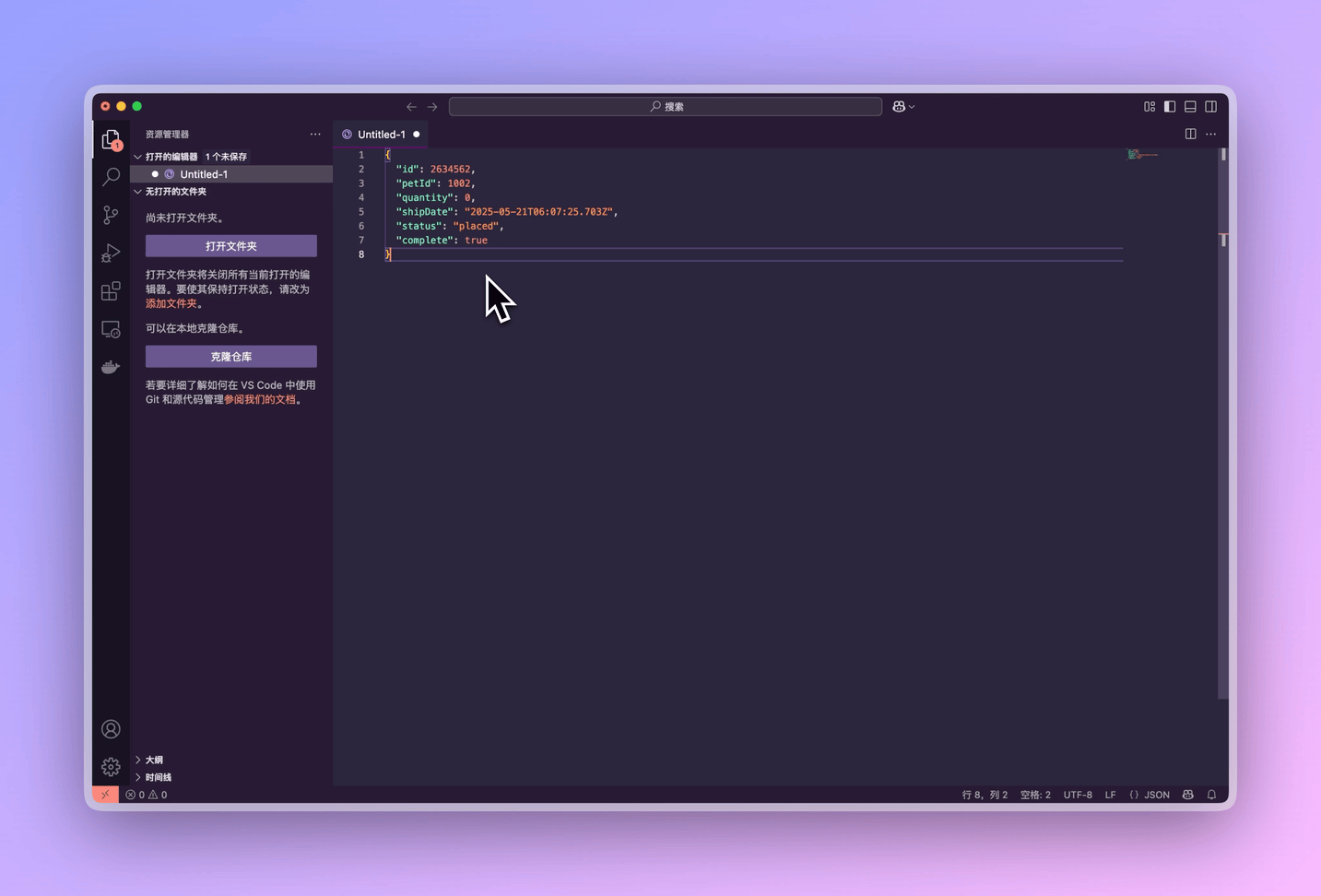Image resolution: width=1321 pixels, height=896 pixels.
Task: Open the Remote Explorer icon
Action: tap(111, 329)
